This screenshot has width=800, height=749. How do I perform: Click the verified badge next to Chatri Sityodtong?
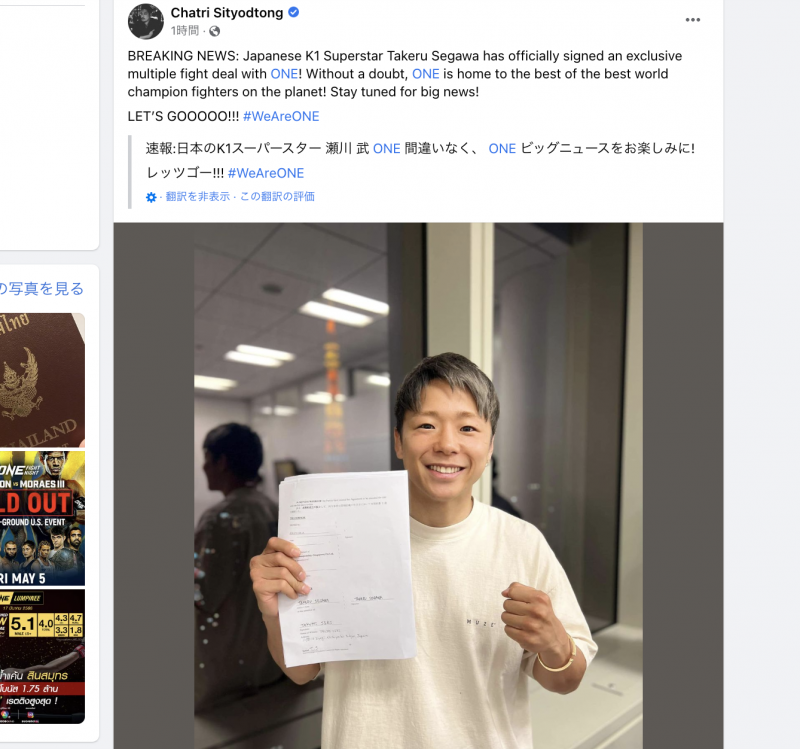(x=294, y=12)
